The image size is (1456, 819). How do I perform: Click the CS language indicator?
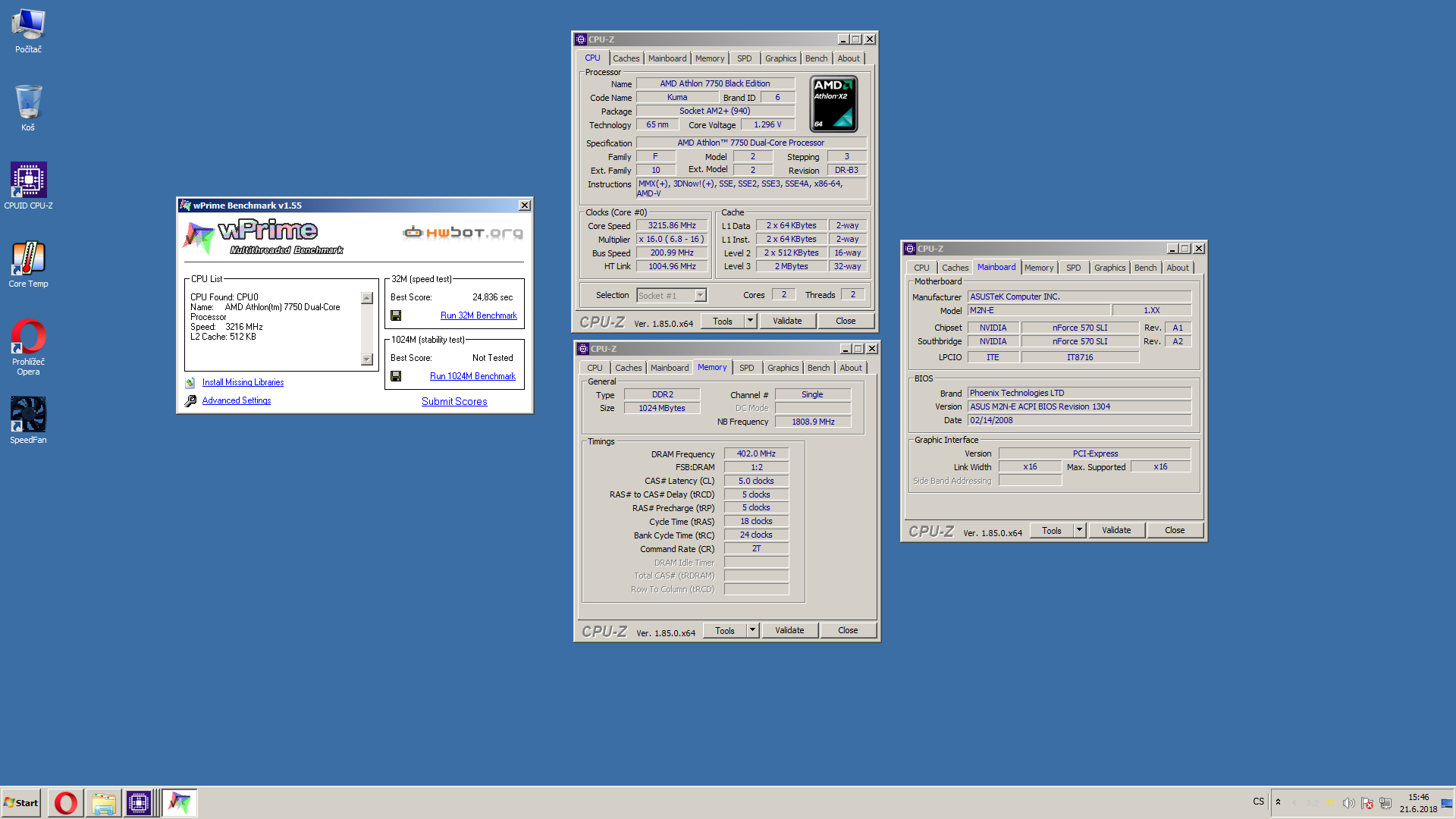tap(1258, 802)
